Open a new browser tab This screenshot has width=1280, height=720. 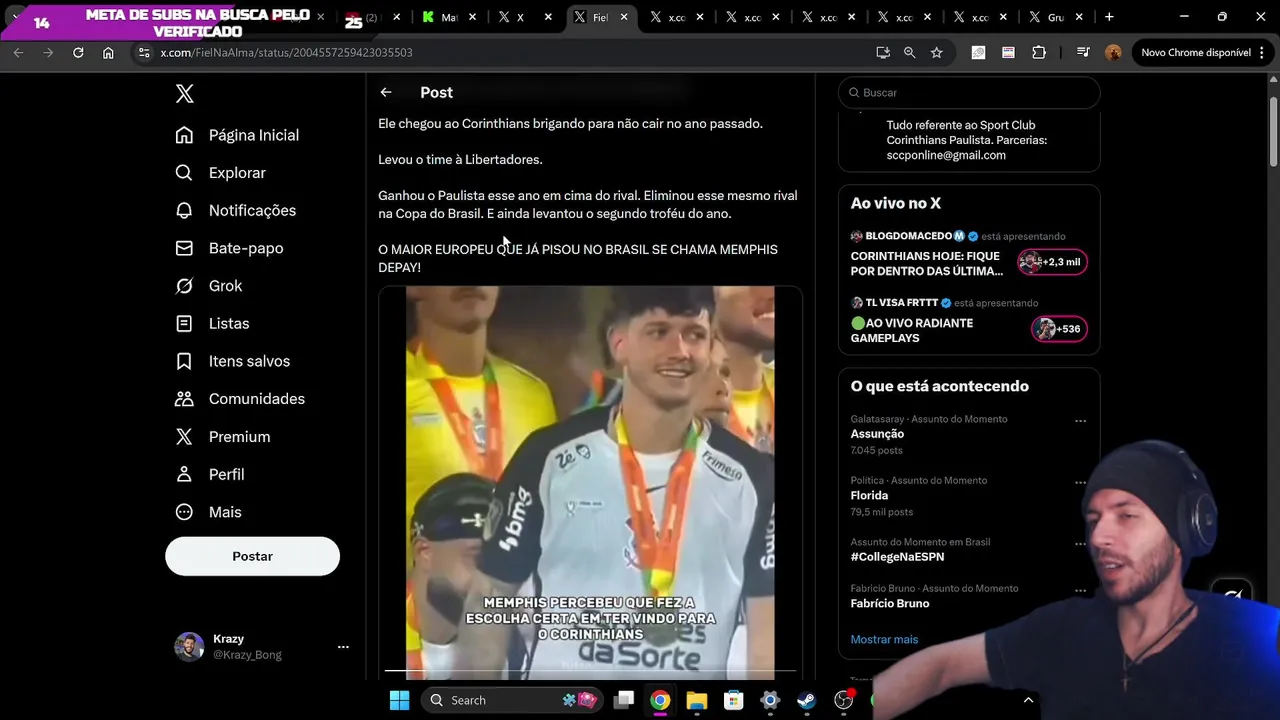click(1109, 17)
